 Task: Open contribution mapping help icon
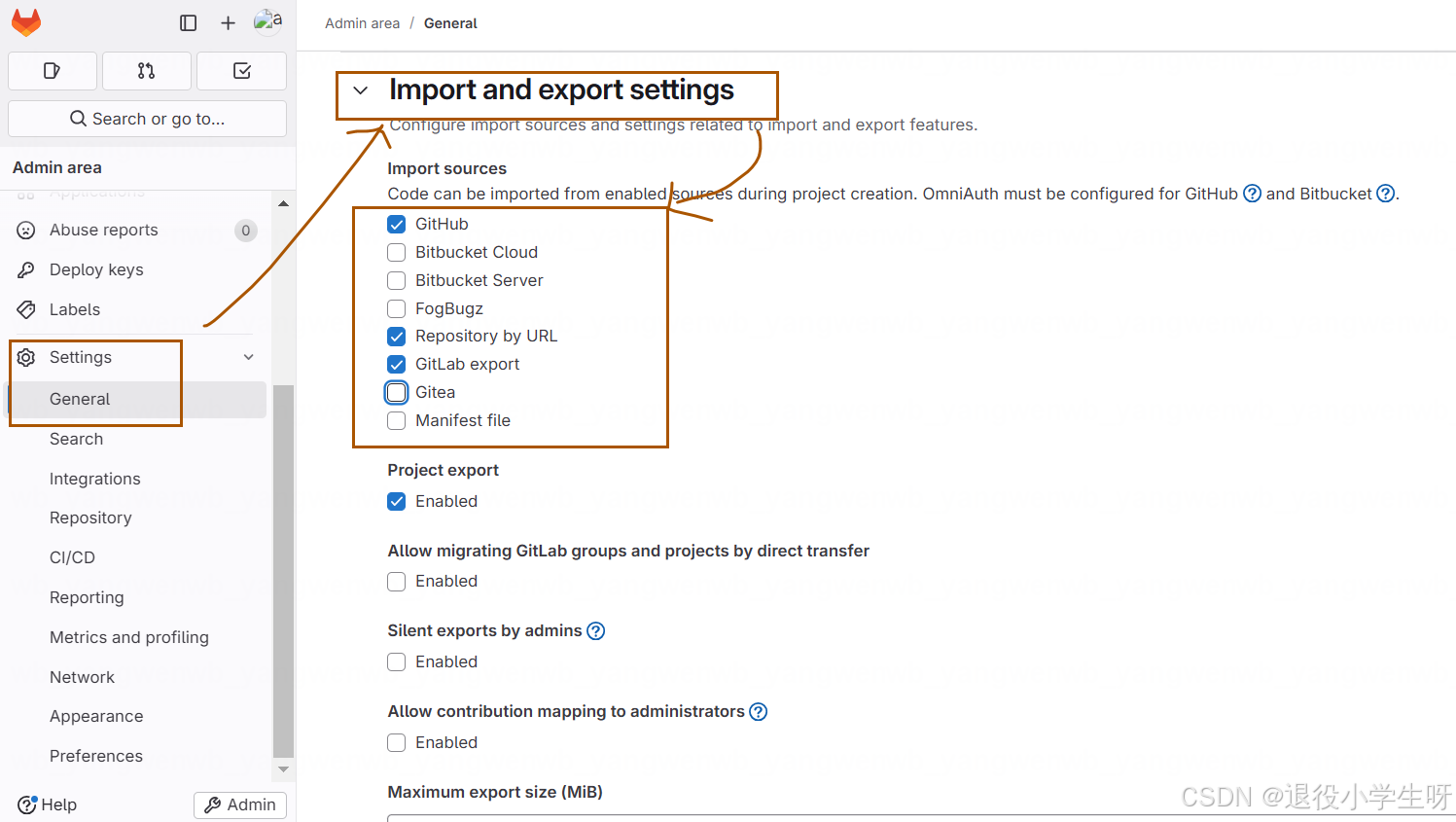pos(759,712)
